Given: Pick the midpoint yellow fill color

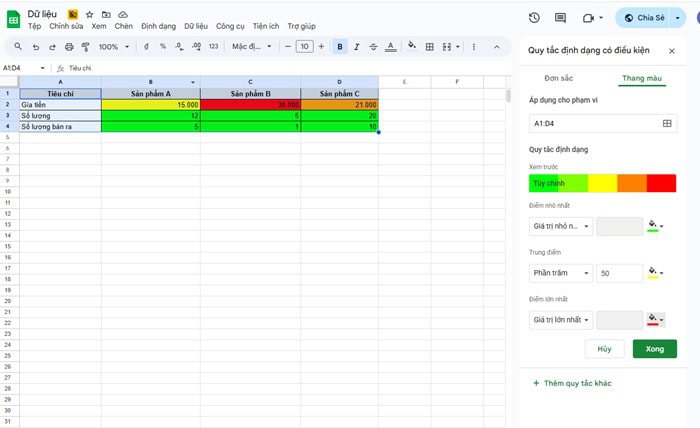Looking at the screenshot, I should coord(655,273).
